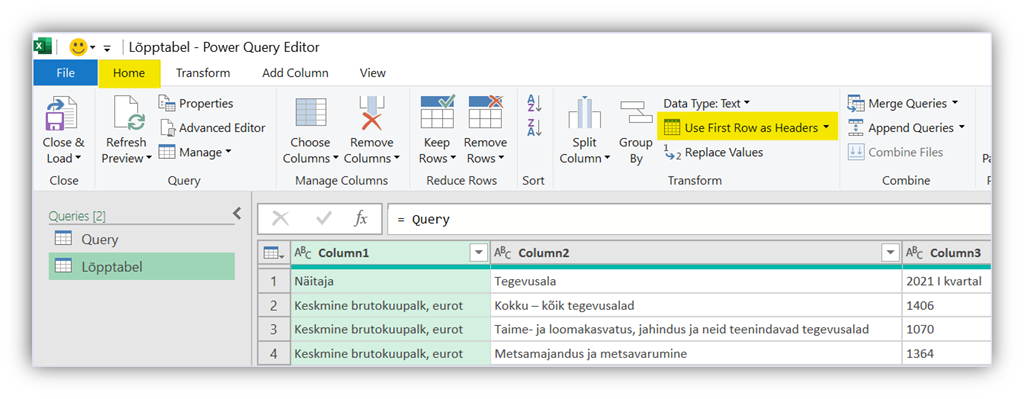Viewport: 1024px width, 399px height.
Task: Click the Remove Columns icon
Action: 372,113
